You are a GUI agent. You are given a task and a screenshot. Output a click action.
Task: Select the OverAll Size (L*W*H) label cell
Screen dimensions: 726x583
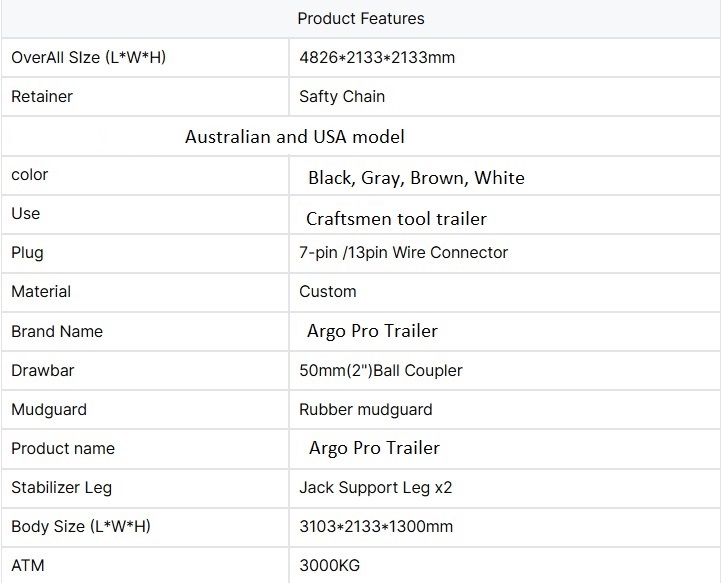[x=88, y=57]
